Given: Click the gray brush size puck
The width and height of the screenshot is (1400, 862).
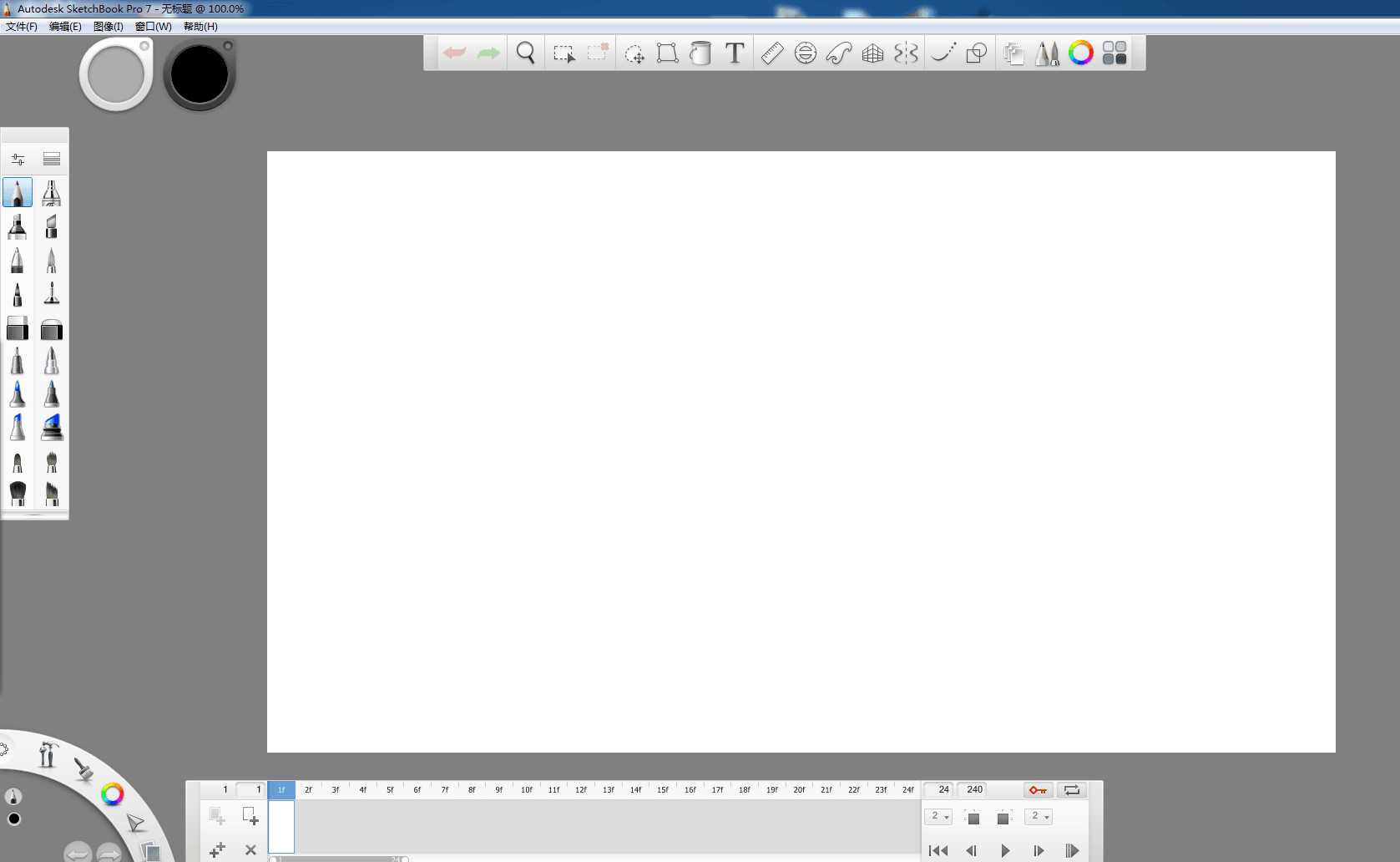Looking at the screenshot, I should (x=116, y=74).
